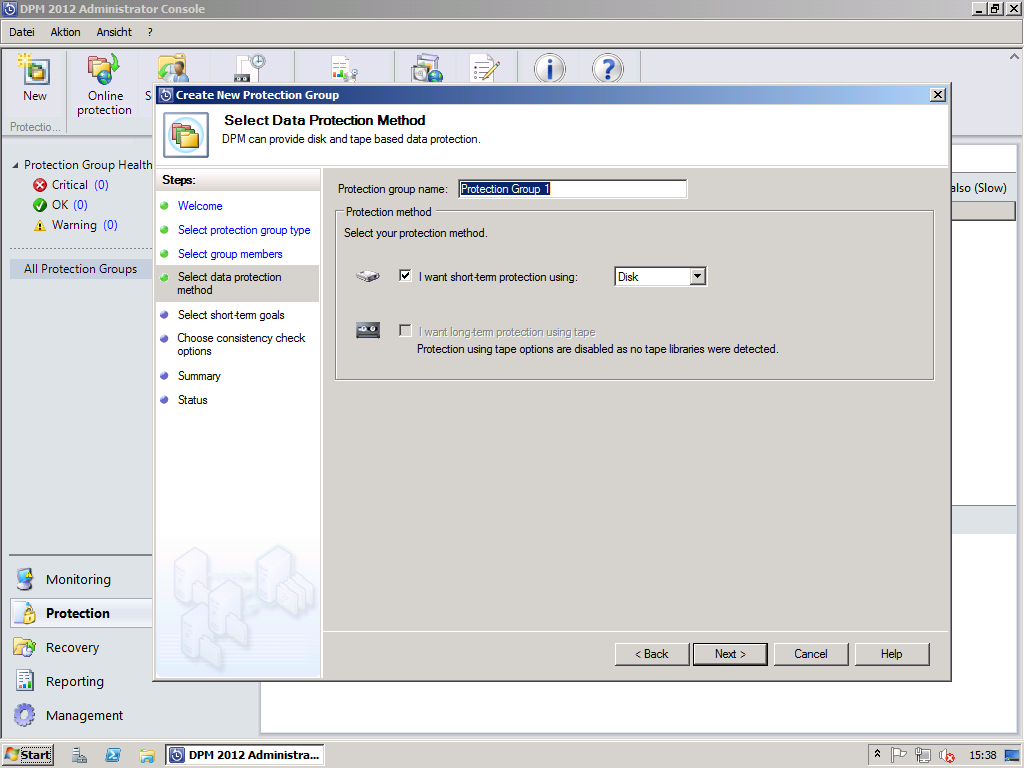
Task: Click the show desktop tray icon
Action: pos(1012,755)
